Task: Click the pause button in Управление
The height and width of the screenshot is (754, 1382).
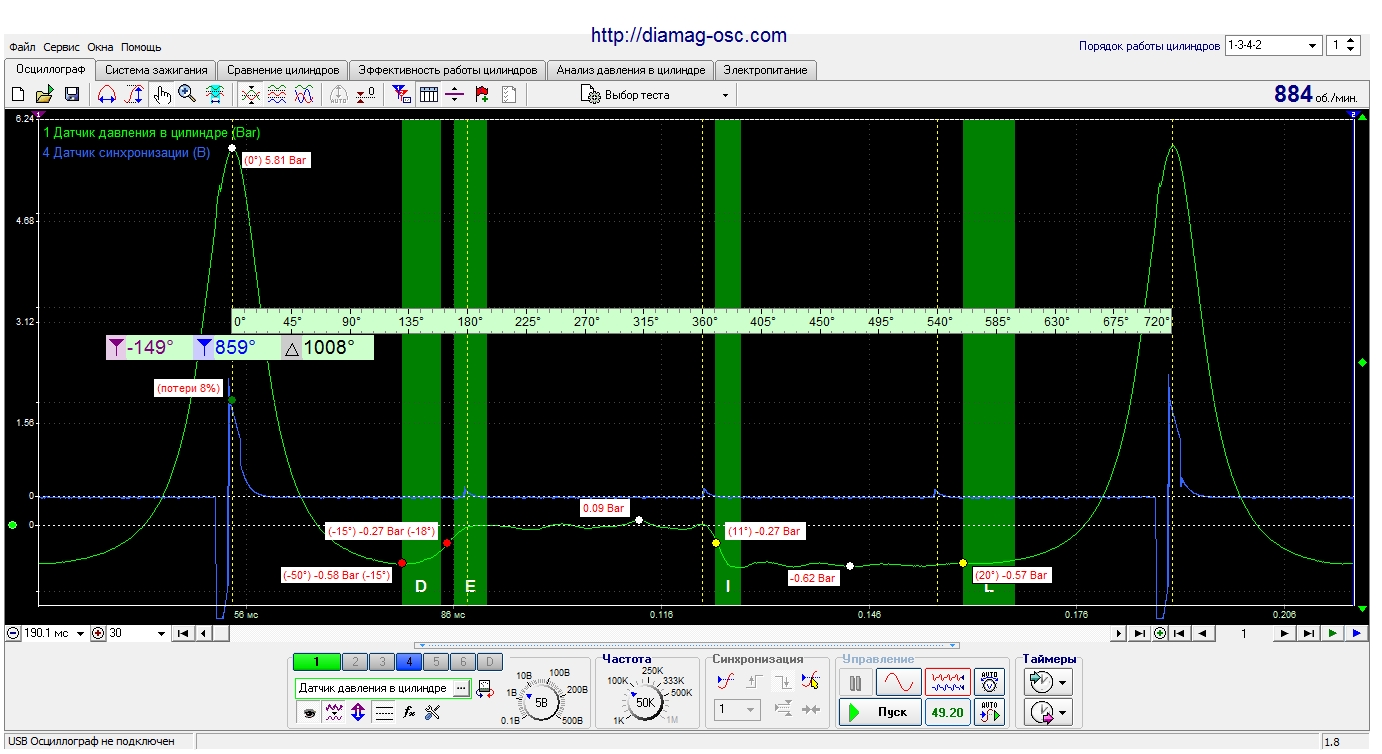Action: [x=855, y=682]
